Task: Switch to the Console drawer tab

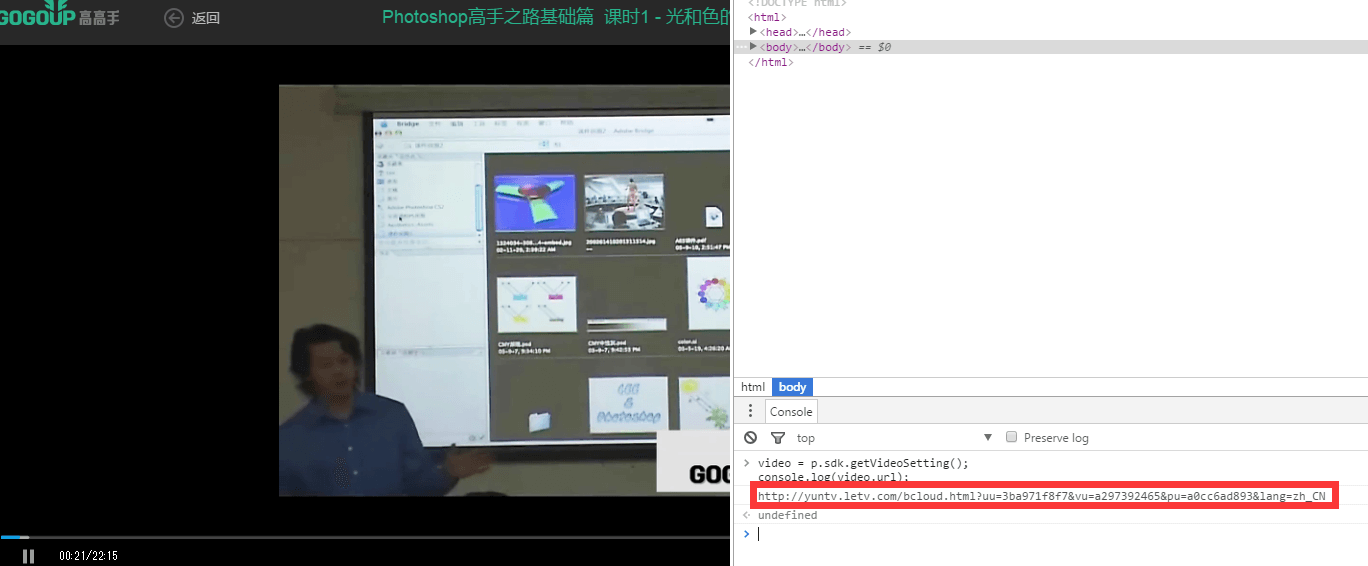Action: click(791, 411)
